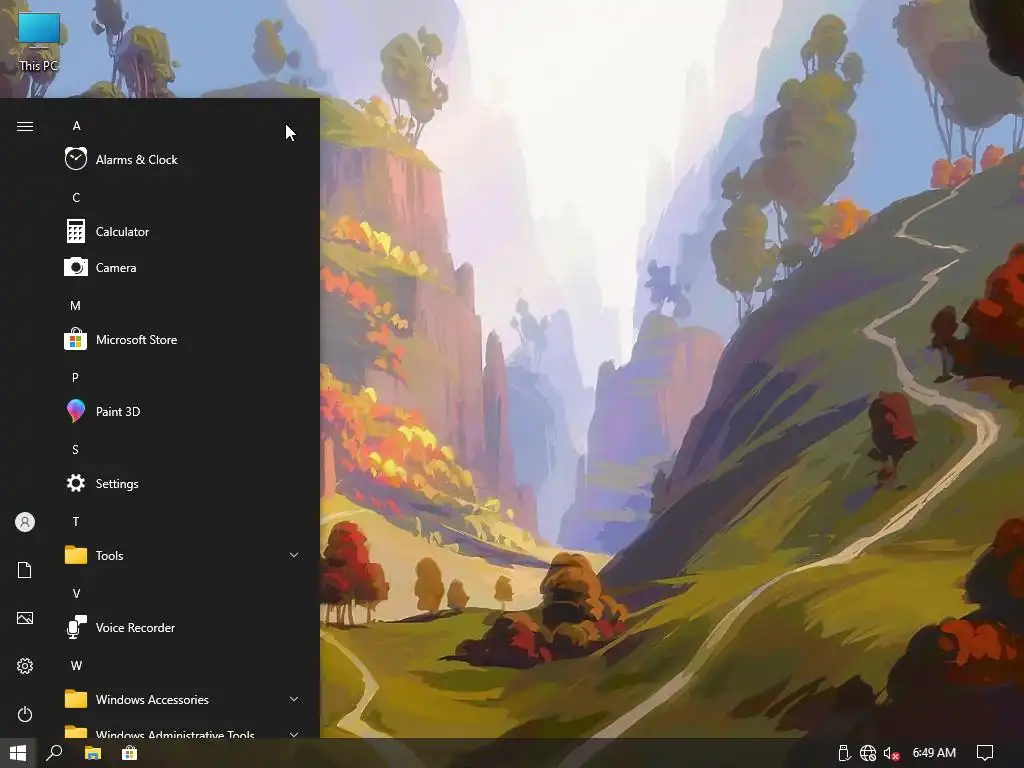Click the Windows Accessories folder icon
This screenshot has width=1024, height=768.
[x=76, y=699]
